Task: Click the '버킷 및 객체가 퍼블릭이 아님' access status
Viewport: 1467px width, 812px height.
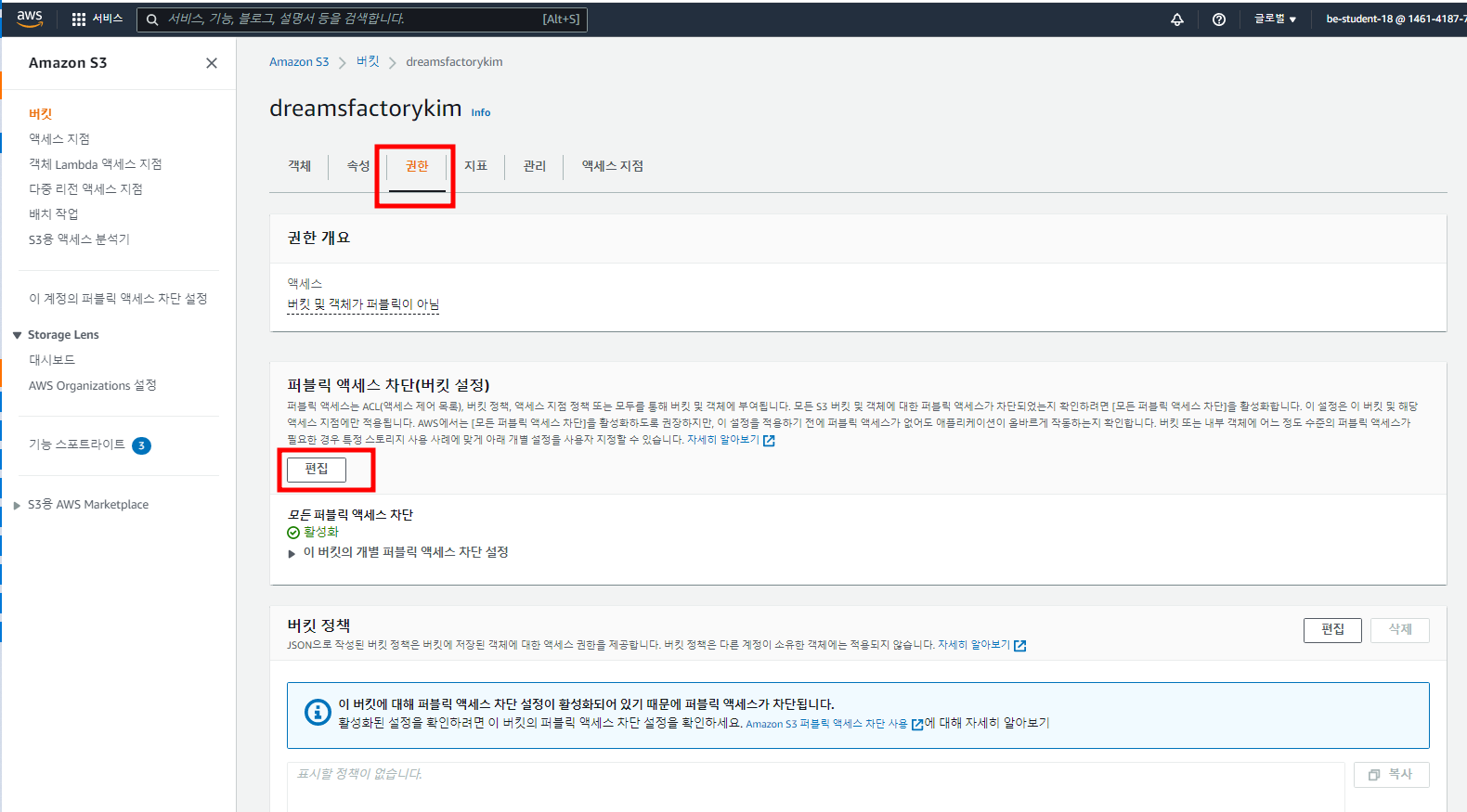Action: [x=363, y=304]
